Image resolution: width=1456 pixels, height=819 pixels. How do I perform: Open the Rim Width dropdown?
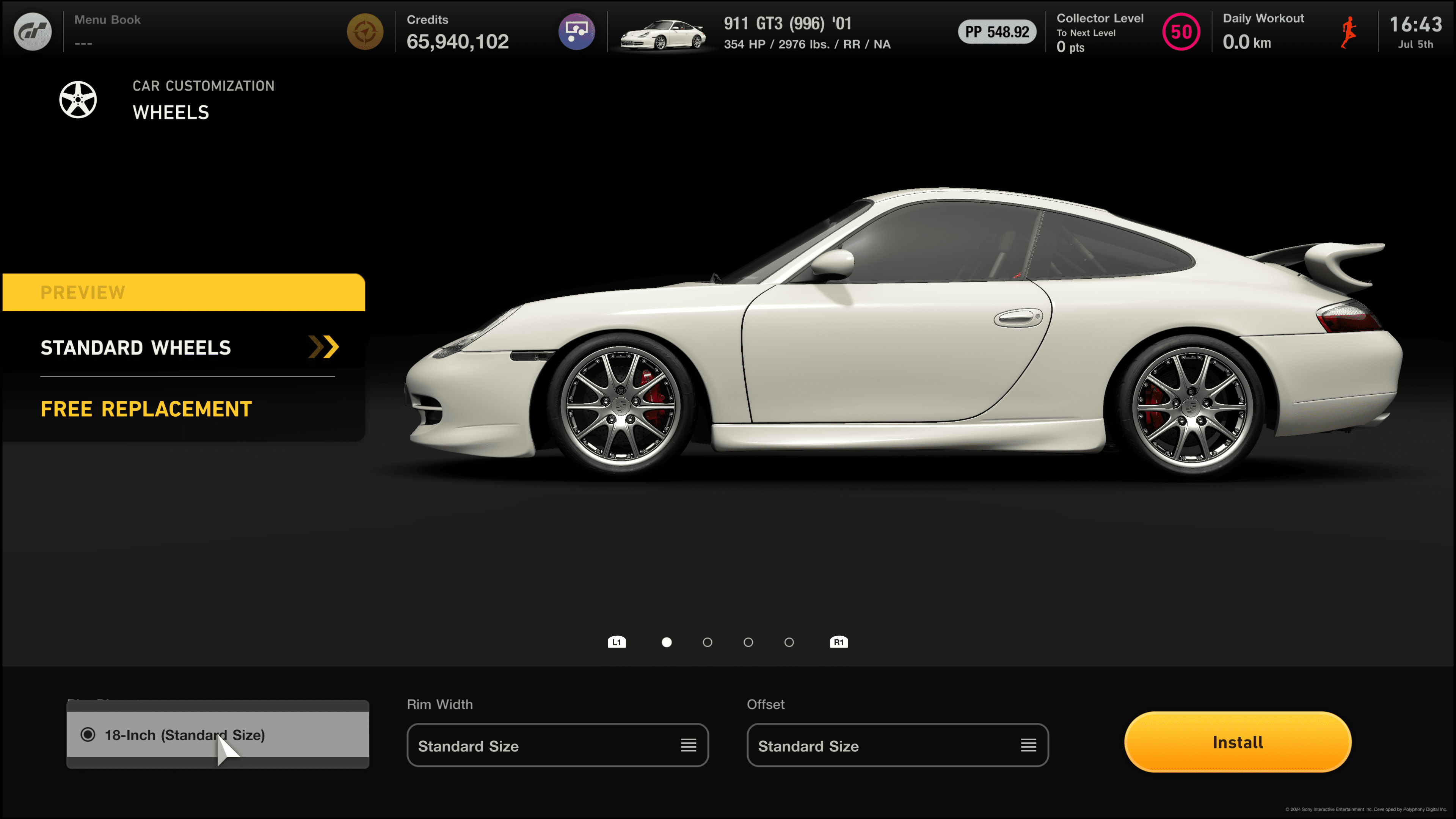(557, 745)
